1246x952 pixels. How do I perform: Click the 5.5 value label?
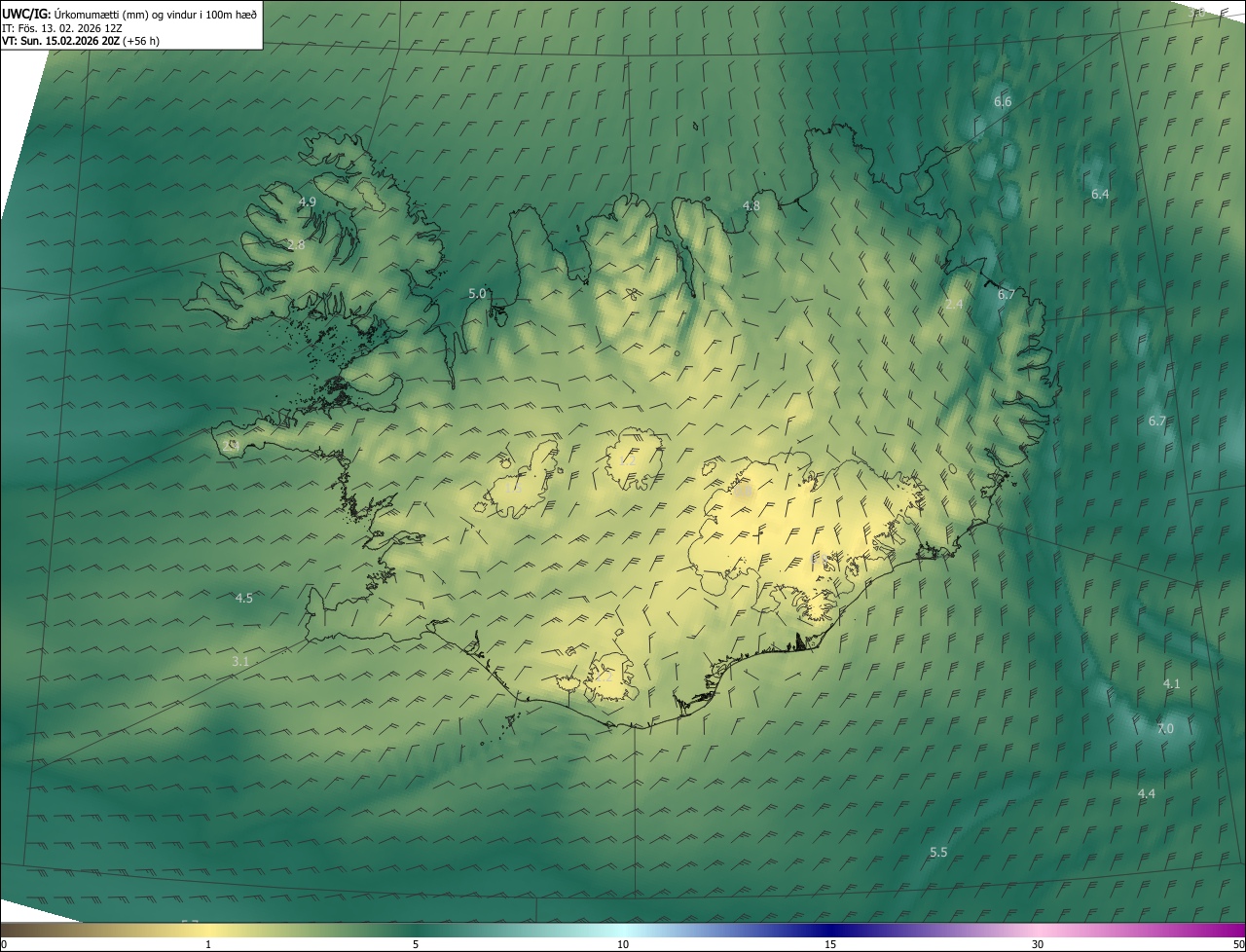tap(938, 852)
